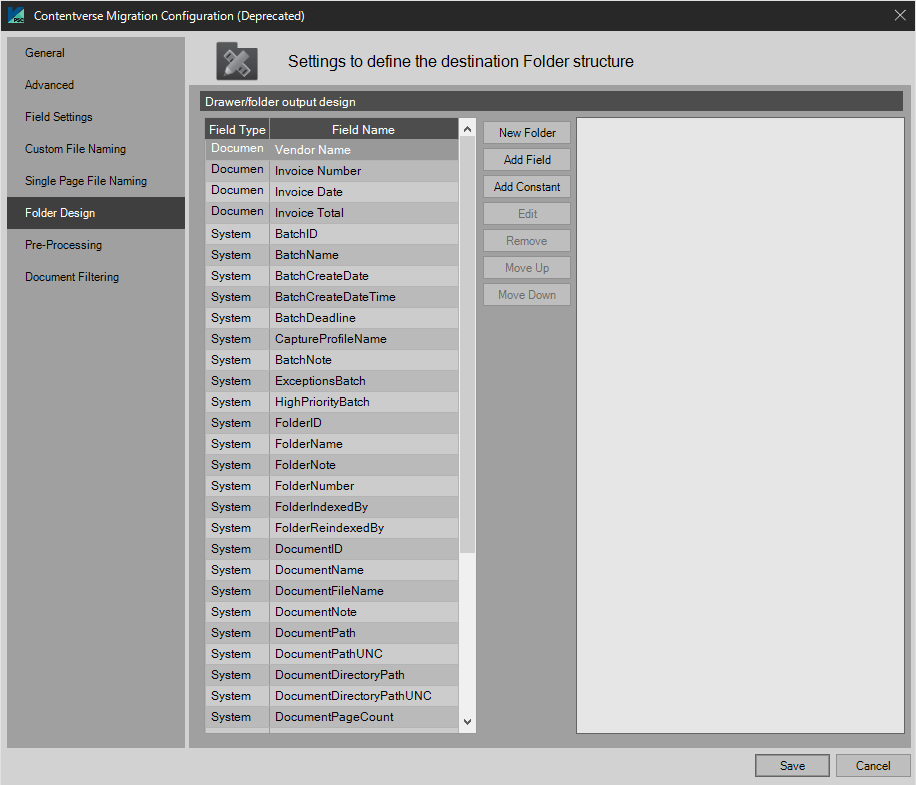Select the Invoice Total field row

pos(331,213)
